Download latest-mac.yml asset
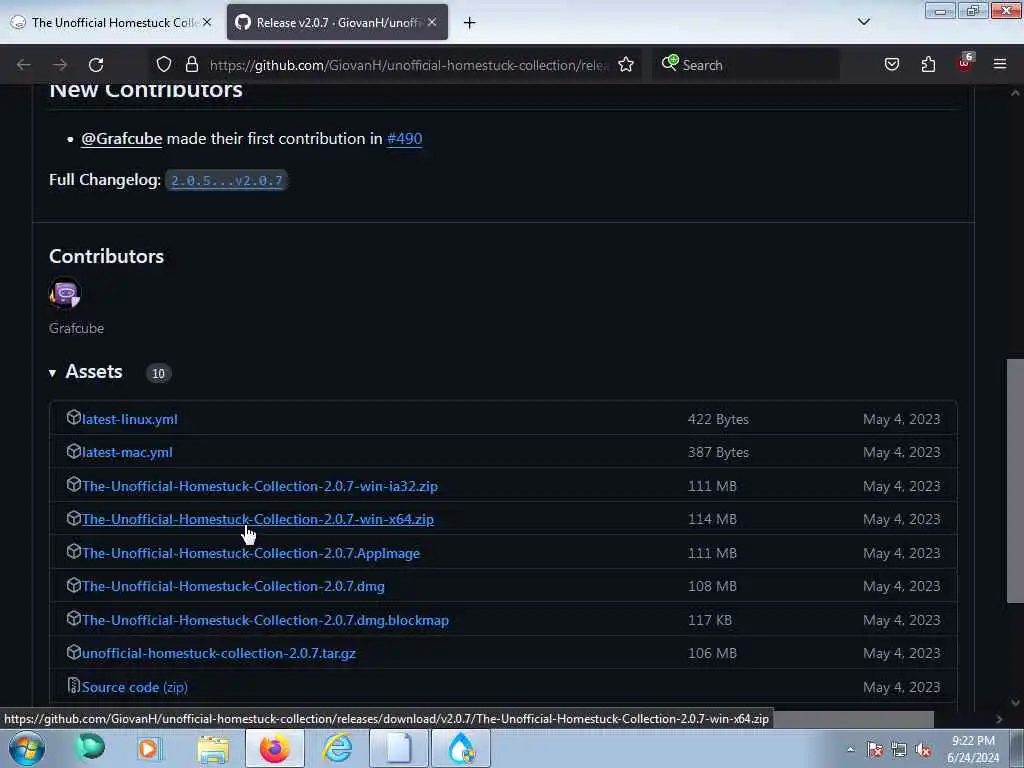 [x=127, y=452]
